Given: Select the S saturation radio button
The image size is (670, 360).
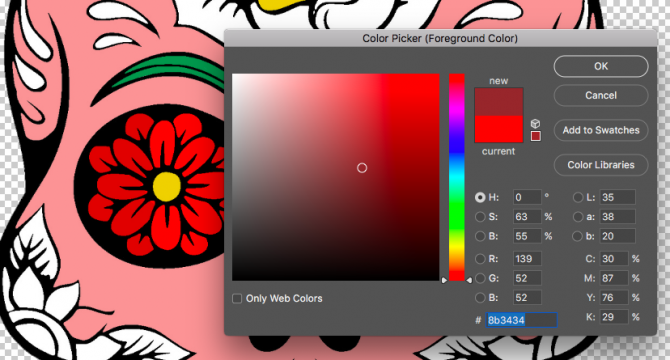Looking at the screenshot, I should point(480,217).
